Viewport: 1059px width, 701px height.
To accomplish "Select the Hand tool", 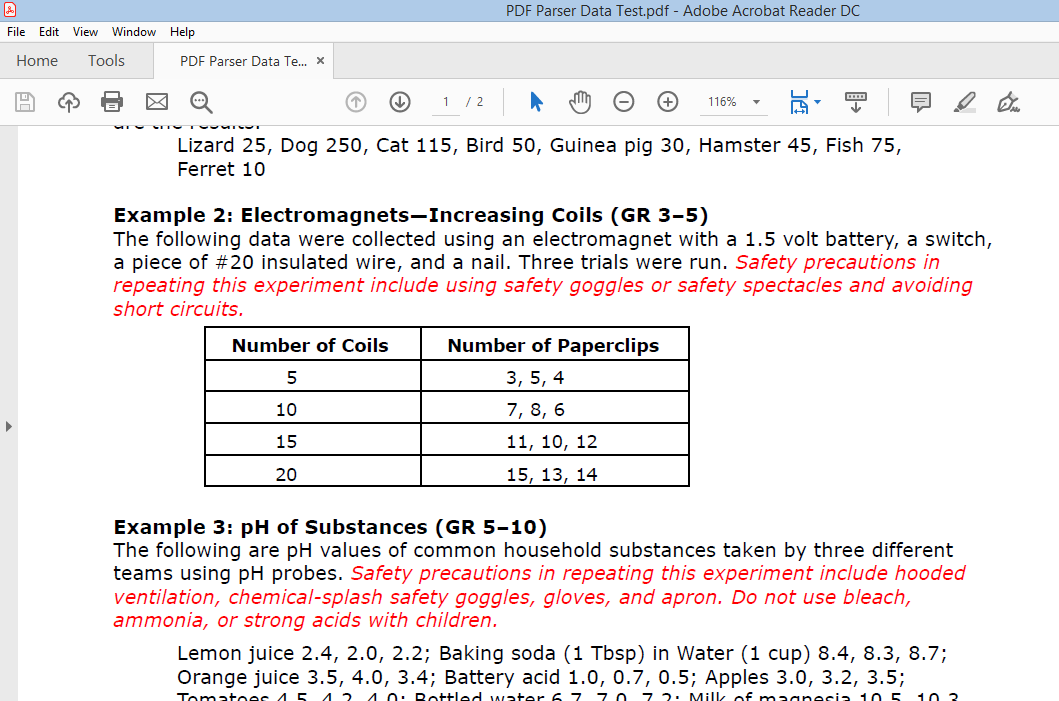I will coord(580,101).
